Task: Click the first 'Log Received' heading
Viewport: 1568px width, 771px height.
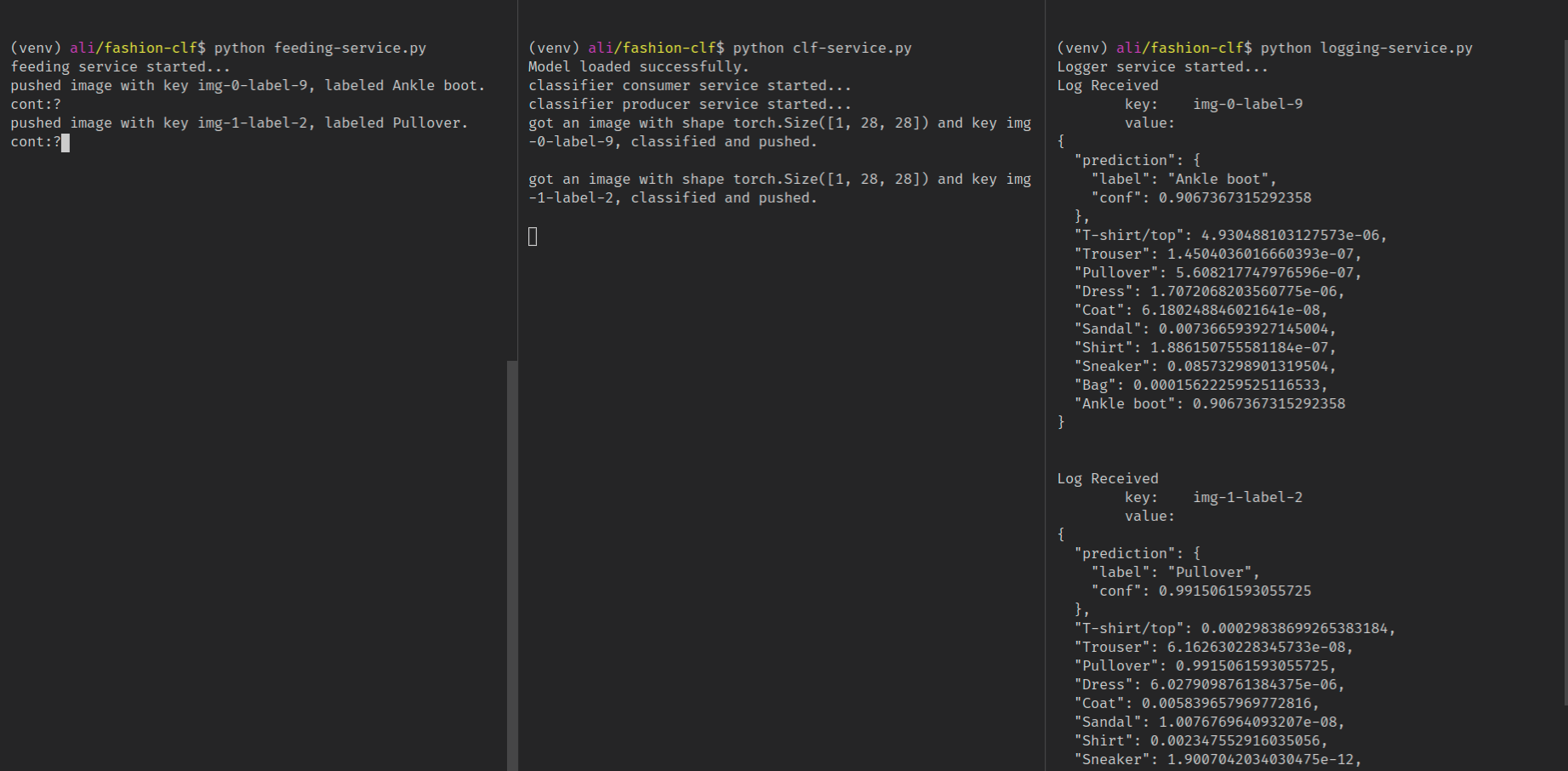Action: point(1108,85)
